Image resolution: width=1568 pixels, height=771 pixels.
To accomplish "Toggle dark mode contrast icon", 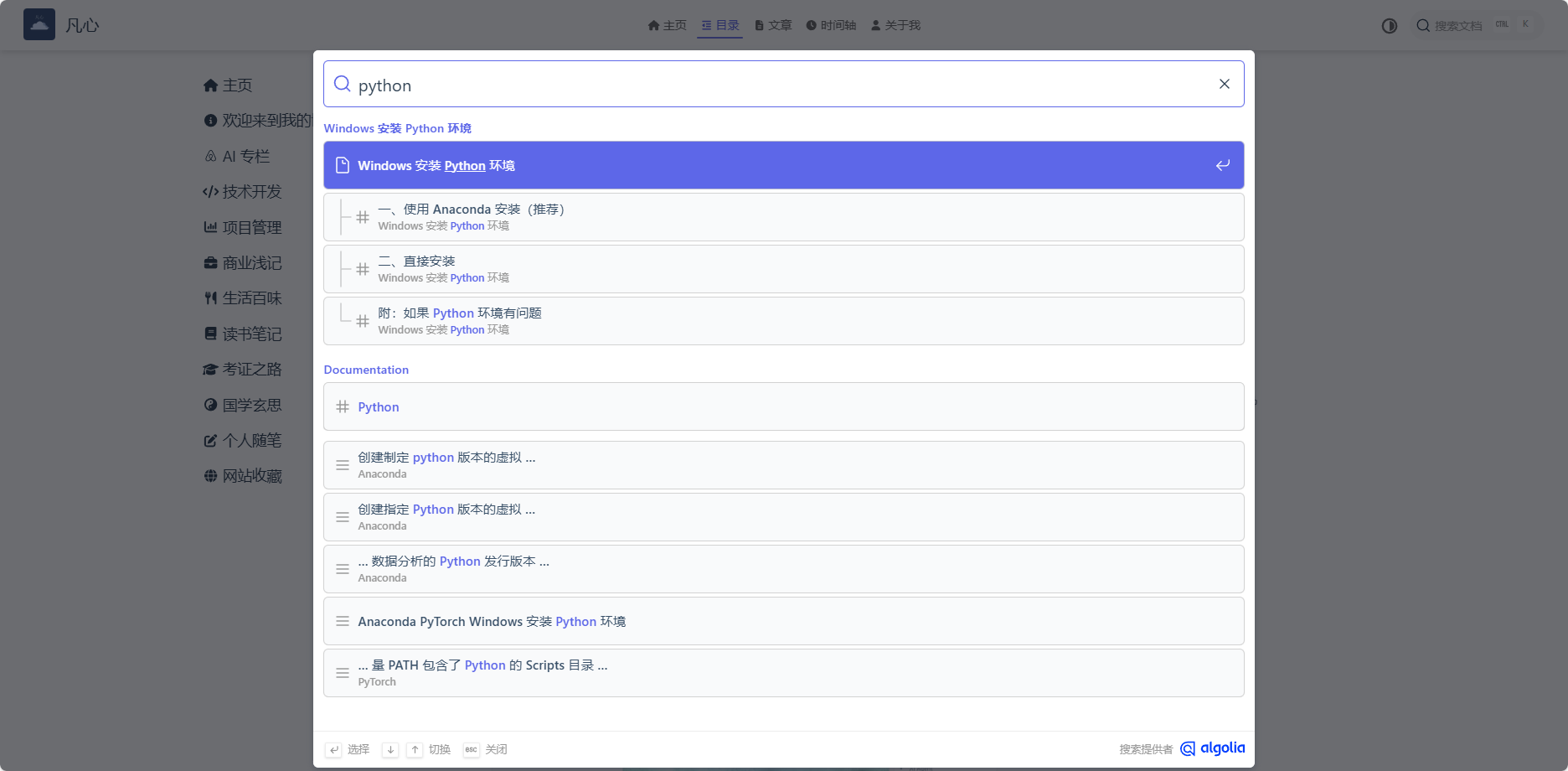I will (x=1390, y=26).
